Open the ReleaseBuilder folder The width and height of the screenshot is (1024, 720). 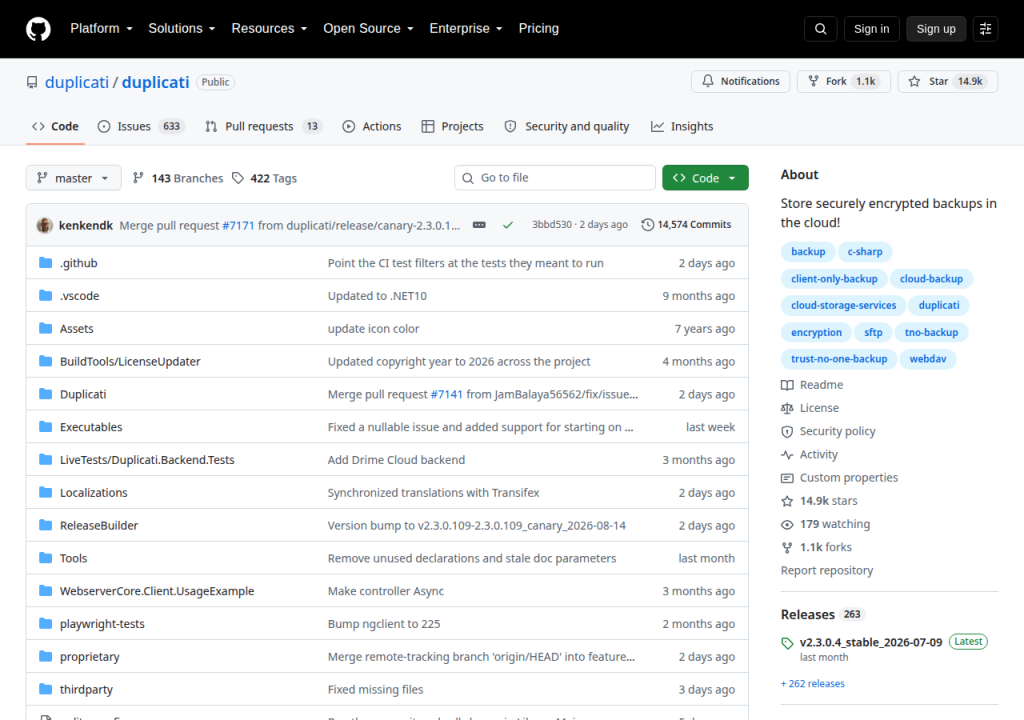pos(99,525)
